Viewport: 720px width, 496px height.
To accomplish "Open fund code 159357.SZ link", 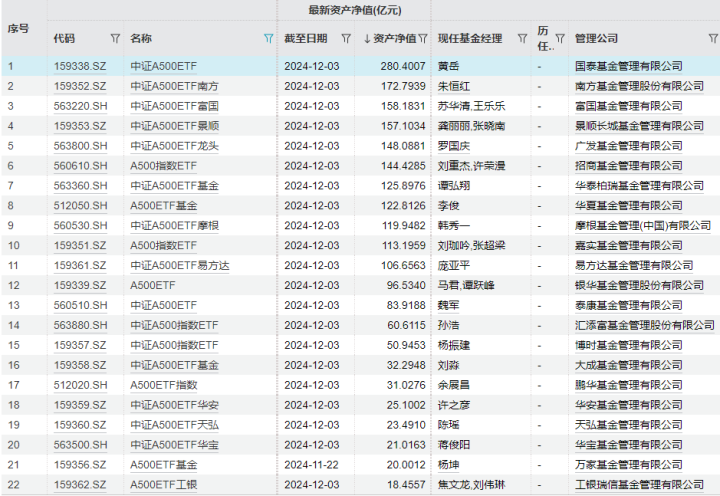I will [x=80, y=345].
